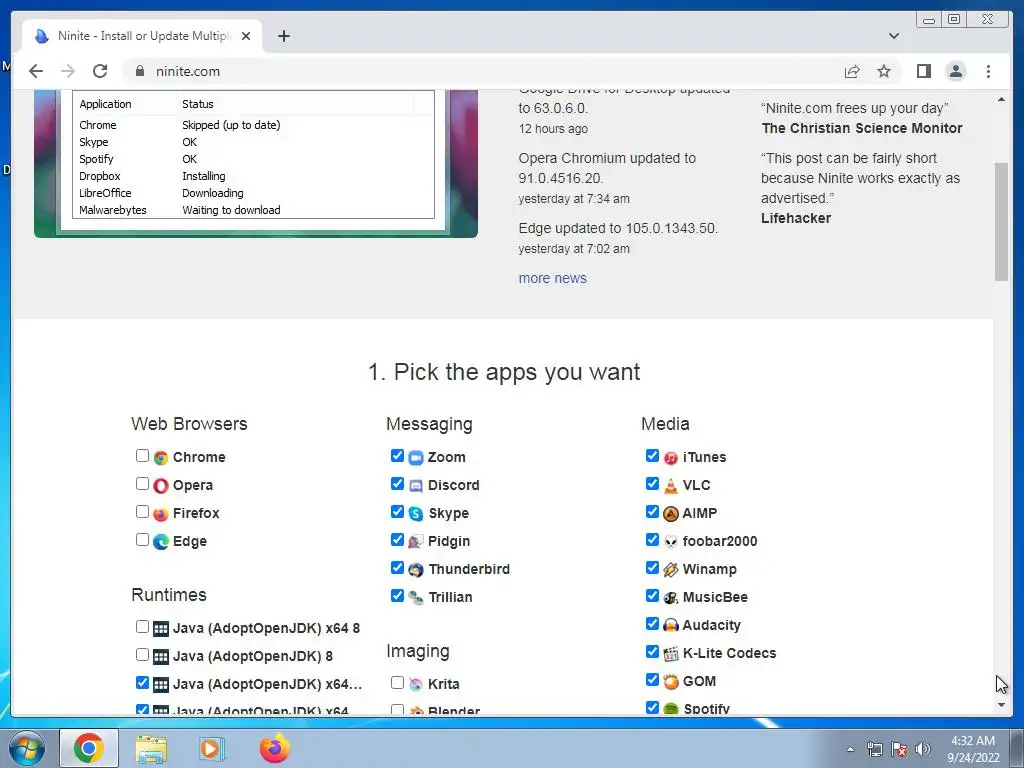Image resolution: width=1024 pixels, height=768 pixels.
Task: Go back to the previous page
Action: point(36,71)
